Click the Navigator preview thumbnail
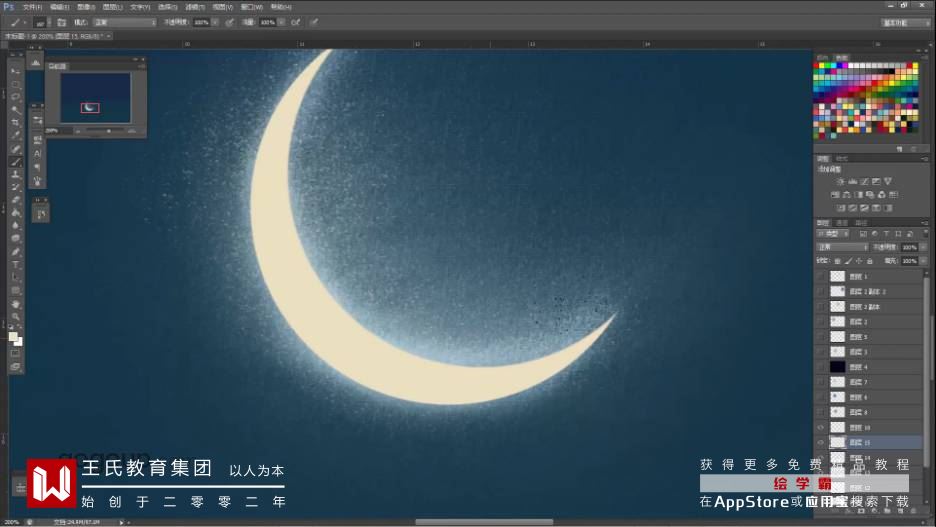 pyautogui.click(x=96, y=98)
